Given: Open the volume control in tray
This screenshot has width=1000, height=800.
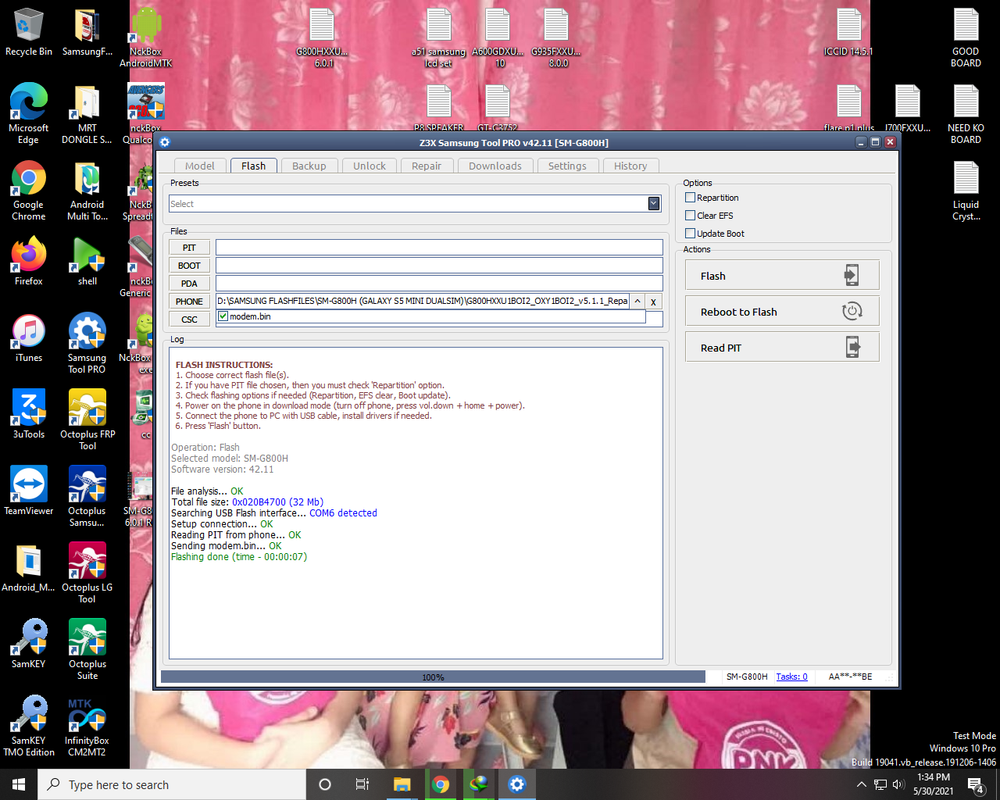Looking at the screenshot, I should point(899,785).
